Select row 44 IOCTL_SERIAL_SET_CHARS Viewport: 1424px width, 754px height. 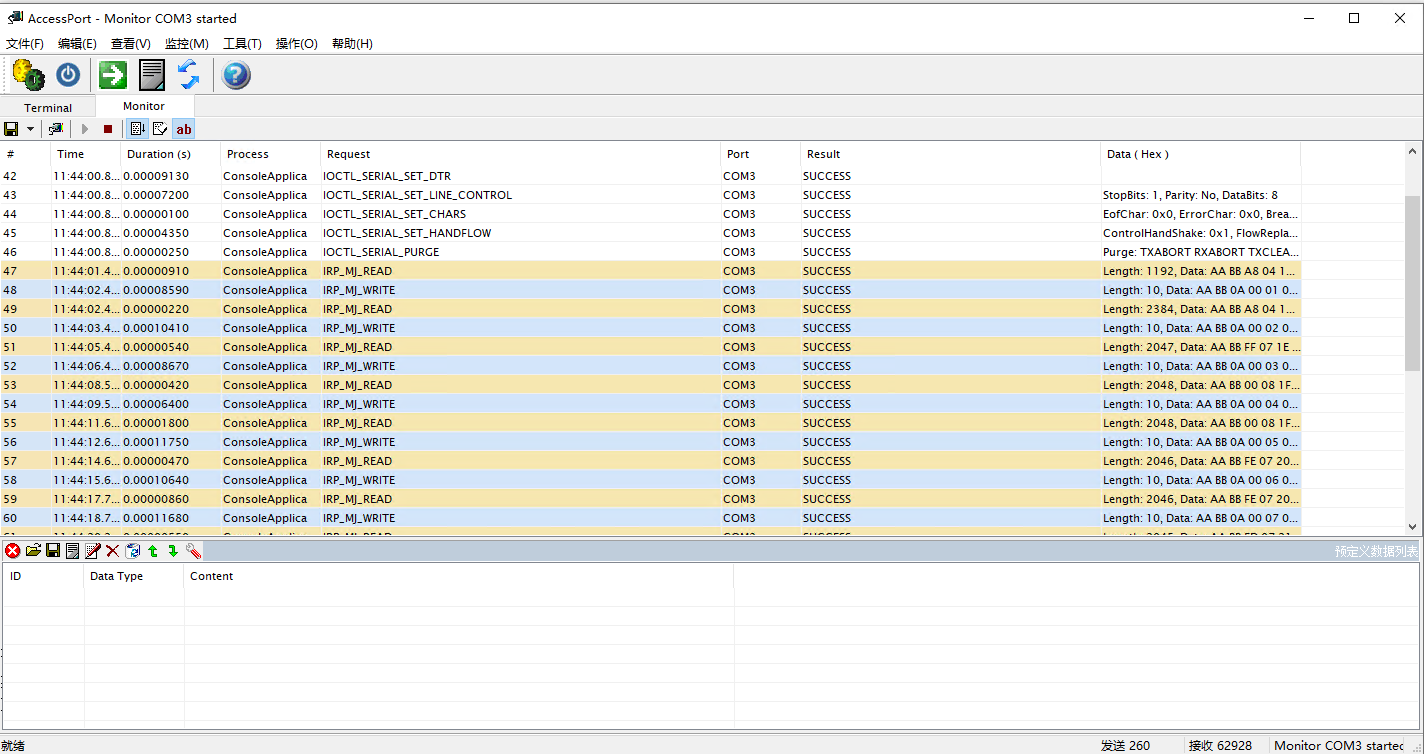pyautogui.click(x=650, y=214)
